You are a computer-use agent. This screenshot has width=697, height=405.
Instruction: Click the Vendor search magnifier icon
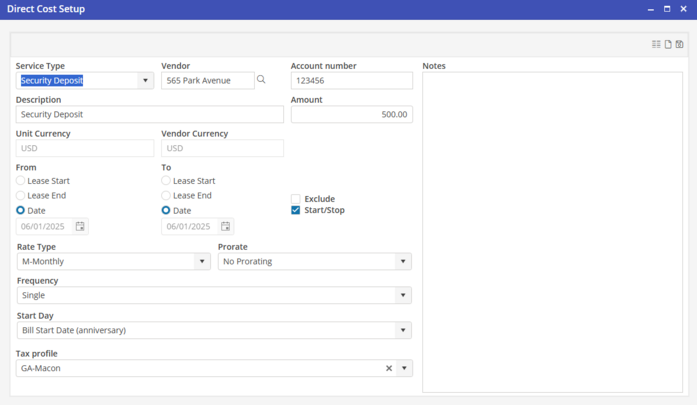point(262,80)
